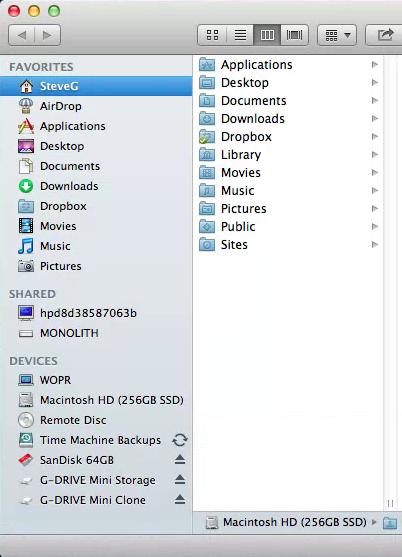The width and height of the screenshot is (402, 557).
Task: Click the Share toolbar button
Action: [x=385, y=35]
